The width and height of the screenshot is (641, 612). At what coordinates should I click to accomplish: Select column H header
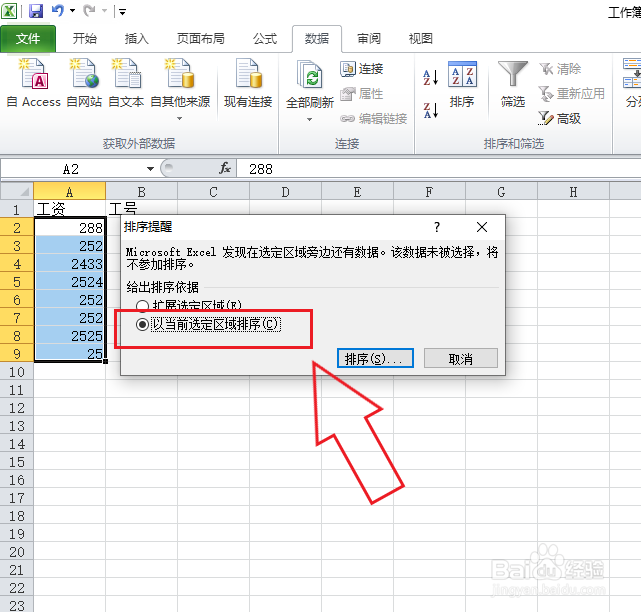click(573, 191)
